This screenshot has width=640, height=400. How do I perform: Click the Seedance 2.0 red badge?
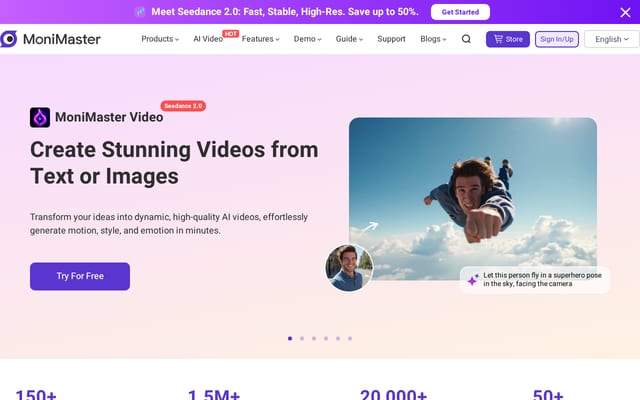[x=183, y=106]
